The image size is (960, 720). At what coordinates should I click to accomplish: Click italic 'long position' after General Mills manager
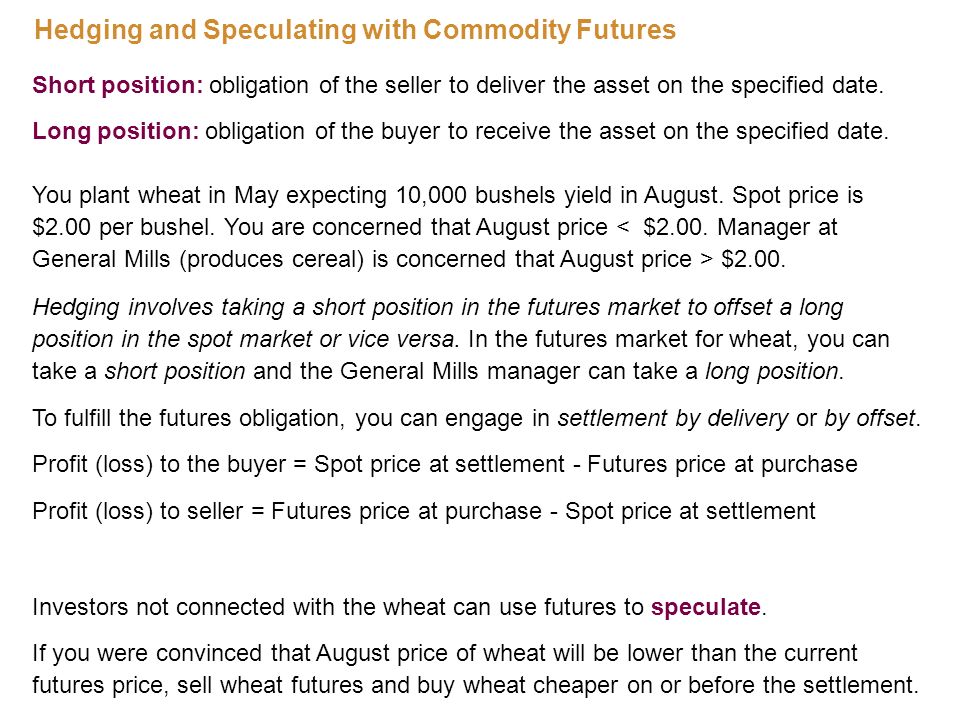pyautogui.click(x=772, y=372)
